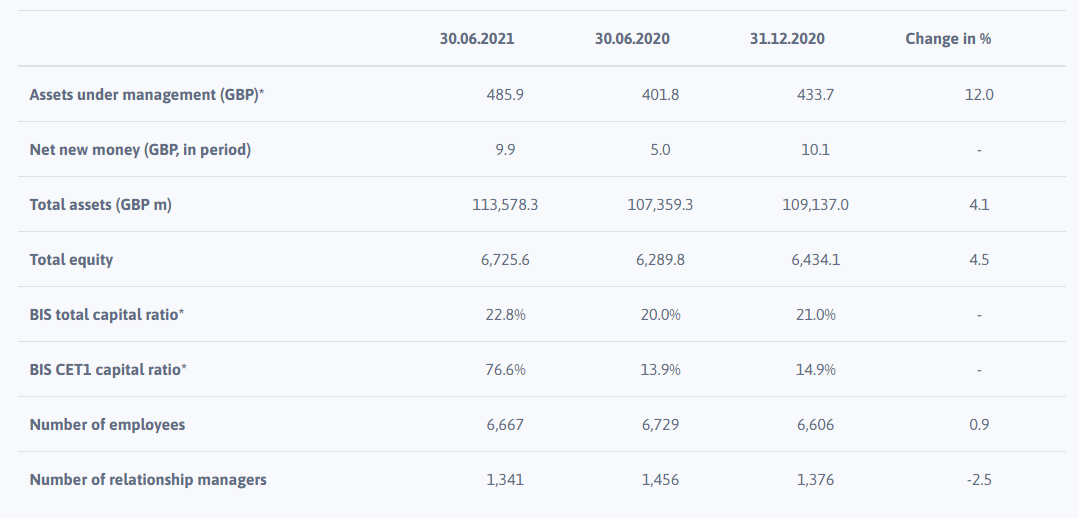Click the Total equity row label
Viewport: 1079px width, 518px height.
[71, 260]
